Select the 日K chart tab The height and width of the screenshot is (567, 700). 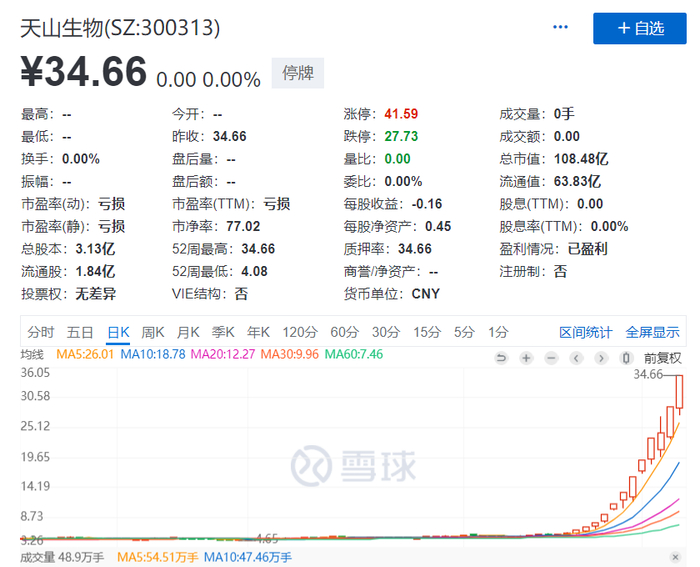118,332
